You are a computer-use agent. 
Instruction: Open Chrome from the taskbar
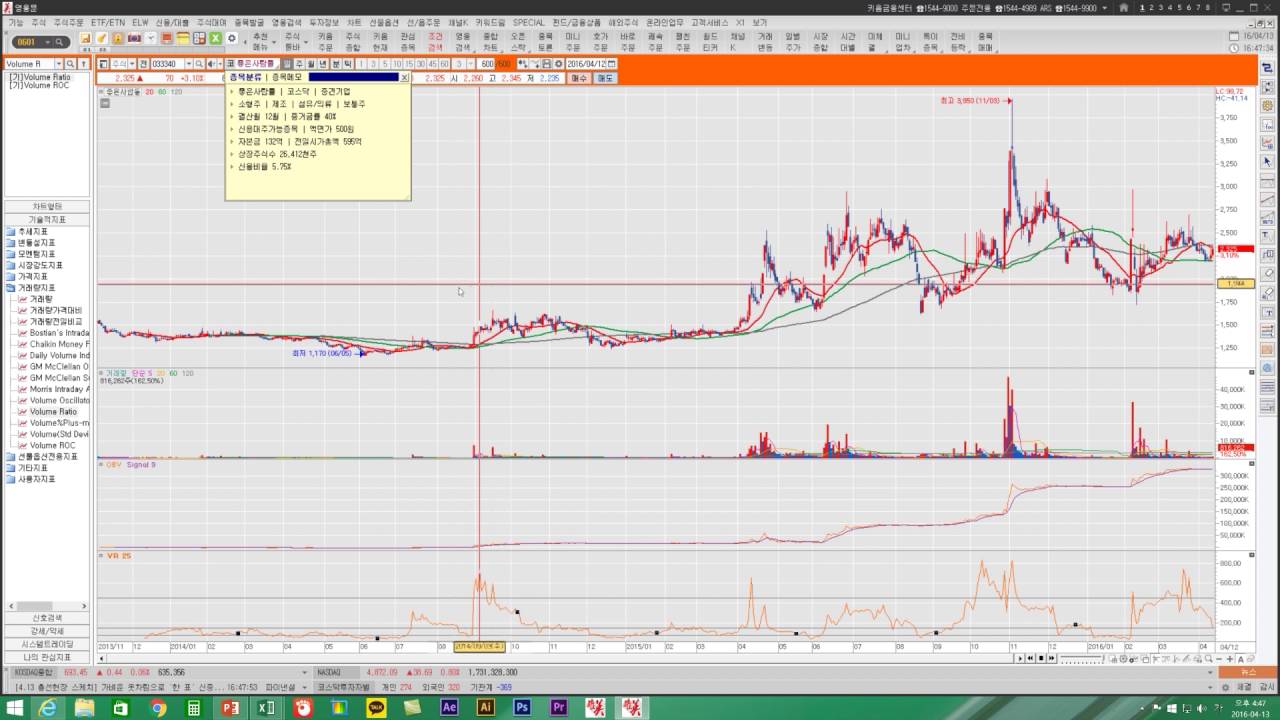tap(157, 707)
